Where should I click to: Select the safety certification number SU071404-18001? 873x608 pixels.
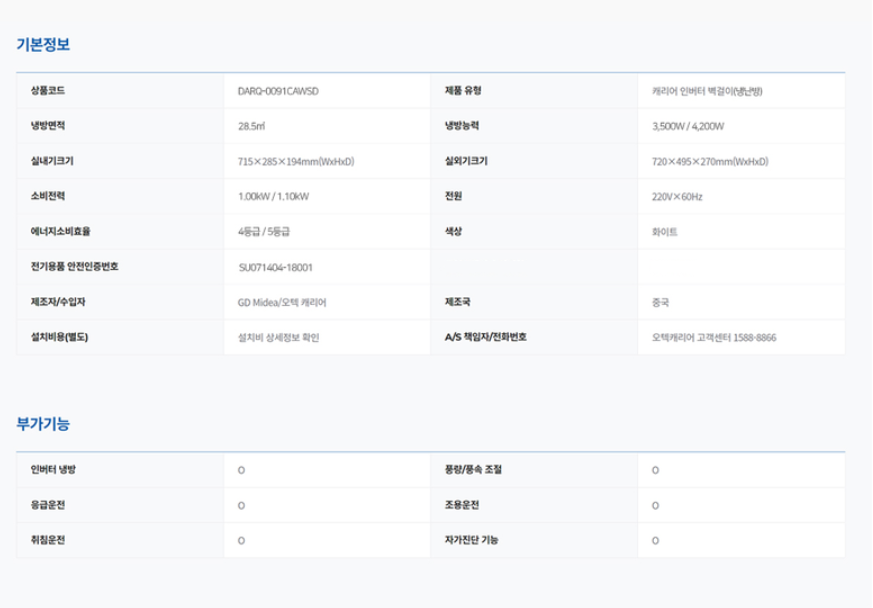click(276, 267)
